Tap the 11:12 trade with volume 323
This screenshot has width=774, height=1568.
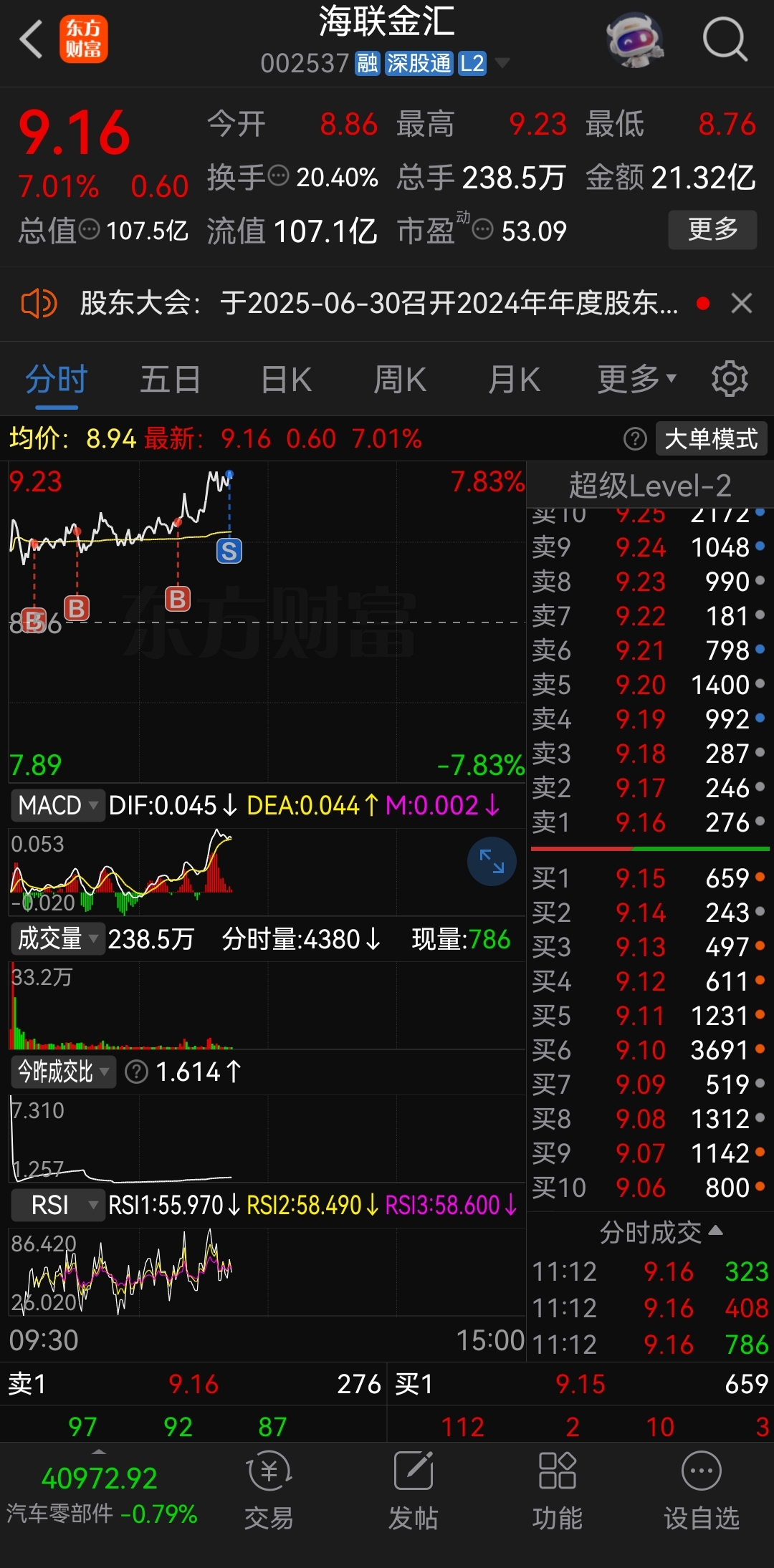[x=650, y=1271]
